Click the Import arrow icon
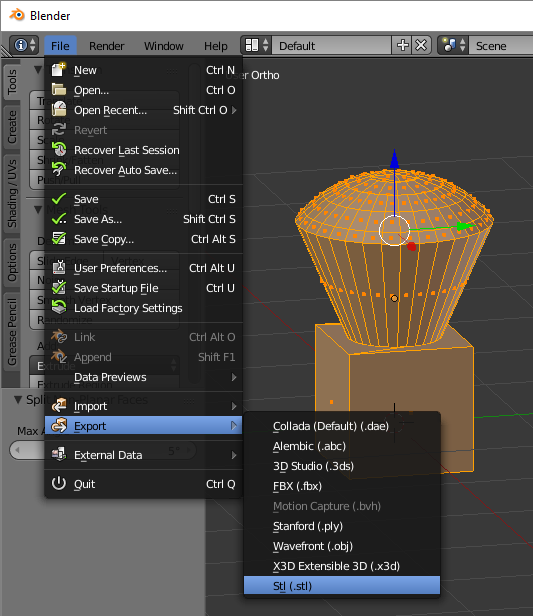Image resolution: width=533 pixels, height=616 pixels. (x=59, y=406)
